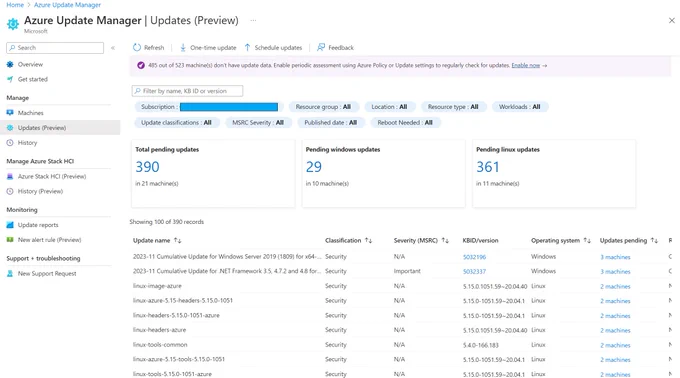Collapse the sidebar with the chevron button
The image size is (680, 378).
[x=113, y=48]
